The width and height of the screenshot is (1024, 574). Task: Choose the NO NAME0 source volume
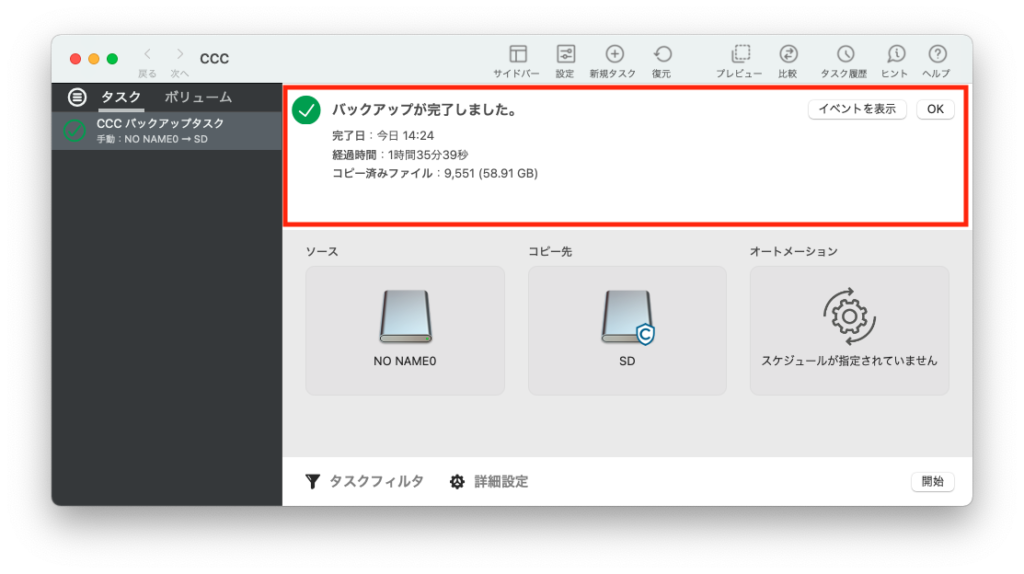tap(405, 330)
